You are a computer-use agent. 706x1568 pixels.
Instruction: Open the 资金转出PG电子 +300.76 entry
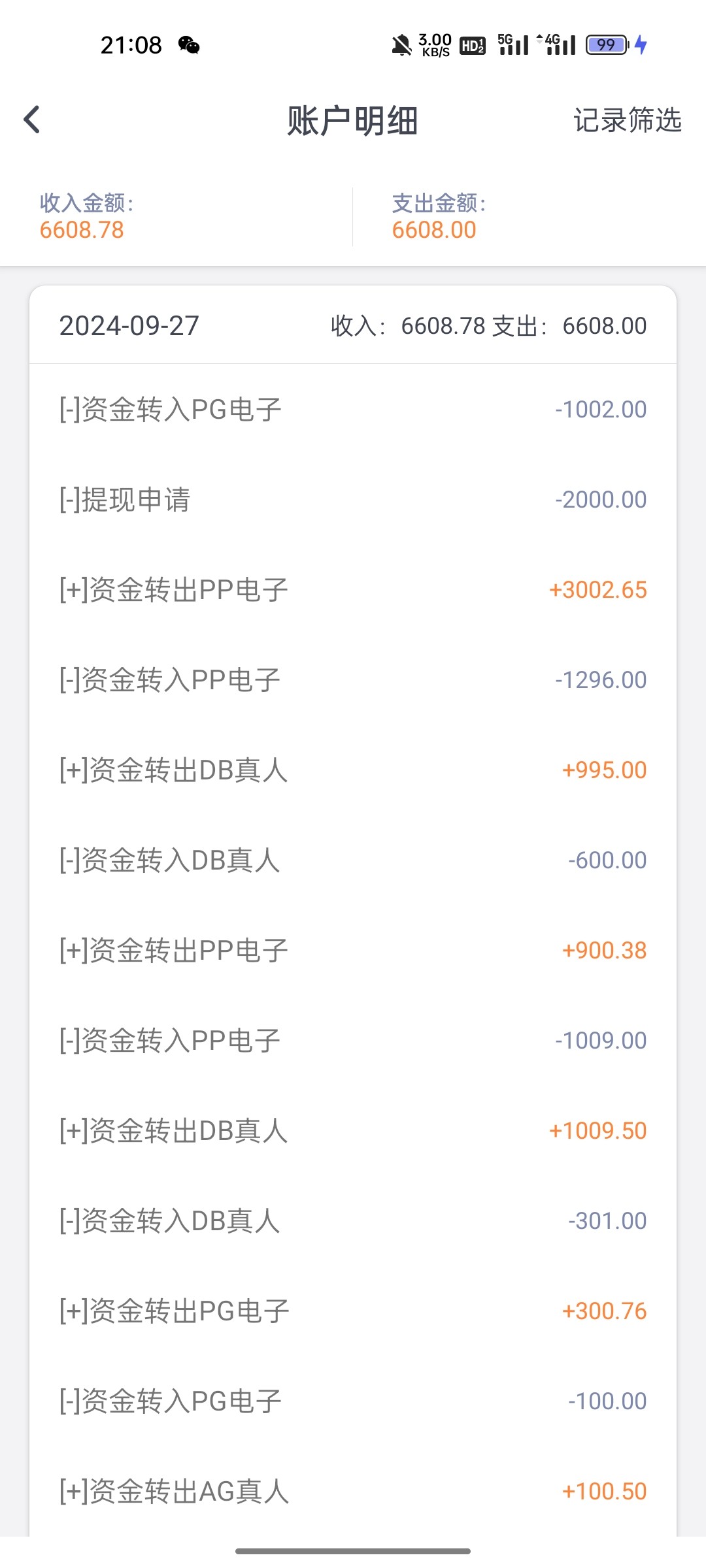coord(353,1311)
